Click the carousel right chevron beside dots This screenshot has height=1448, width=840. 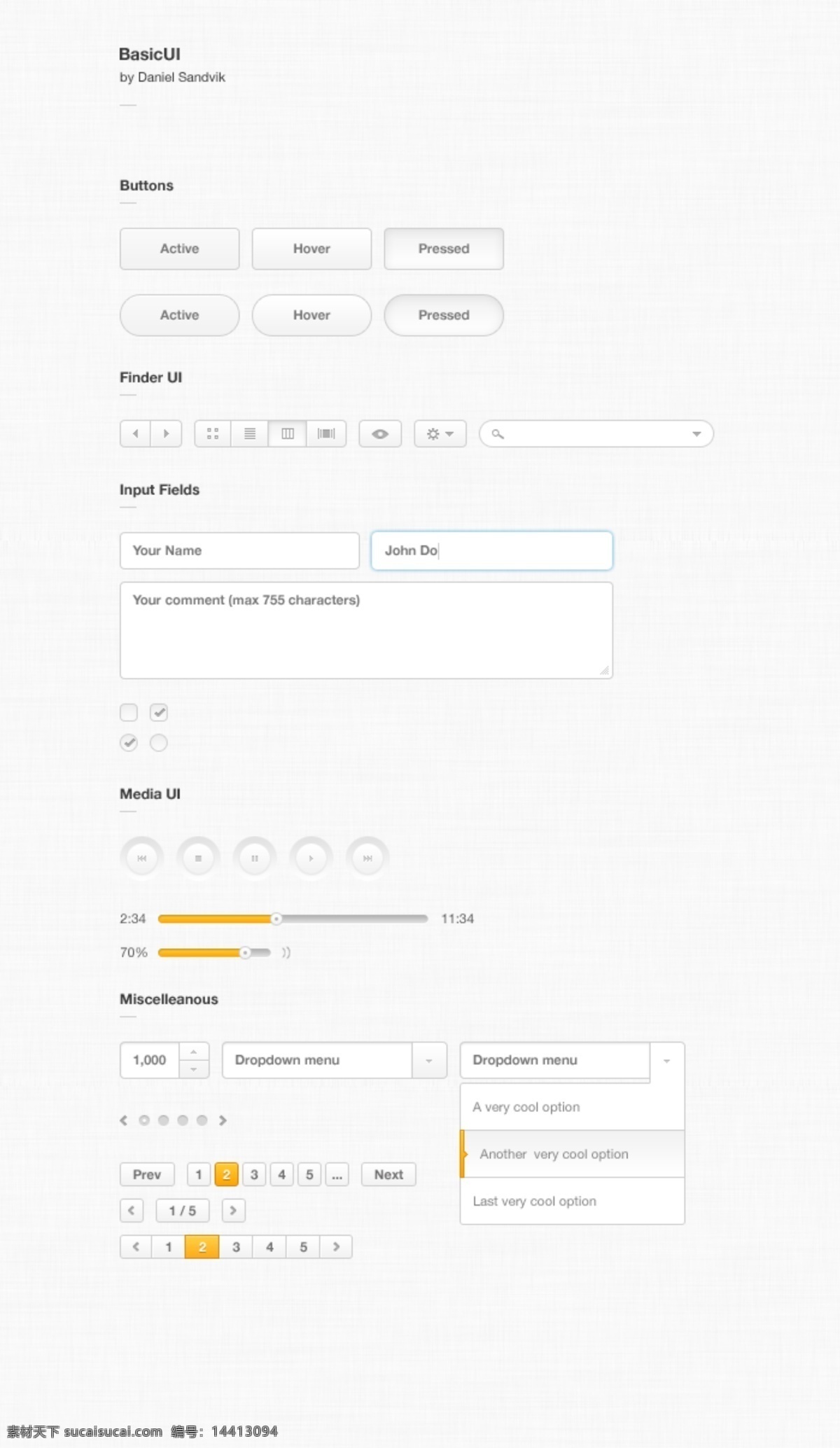[x=223, y=1120]
